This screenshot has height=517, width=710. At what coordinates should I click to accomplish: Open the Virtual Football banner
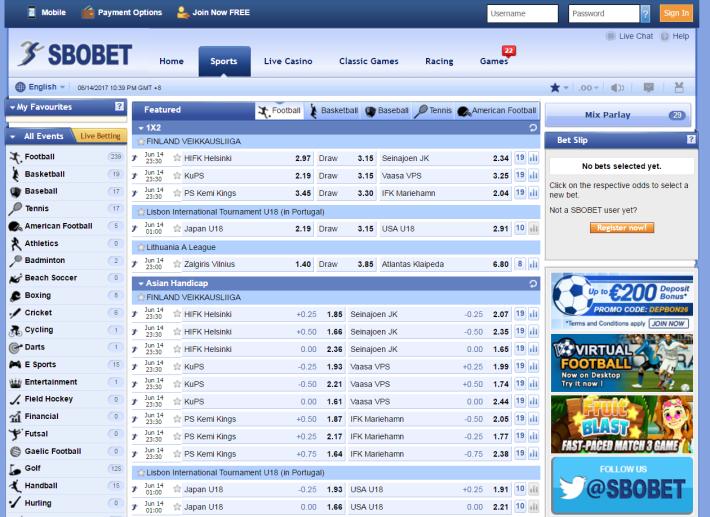click(x=622, y=363)
